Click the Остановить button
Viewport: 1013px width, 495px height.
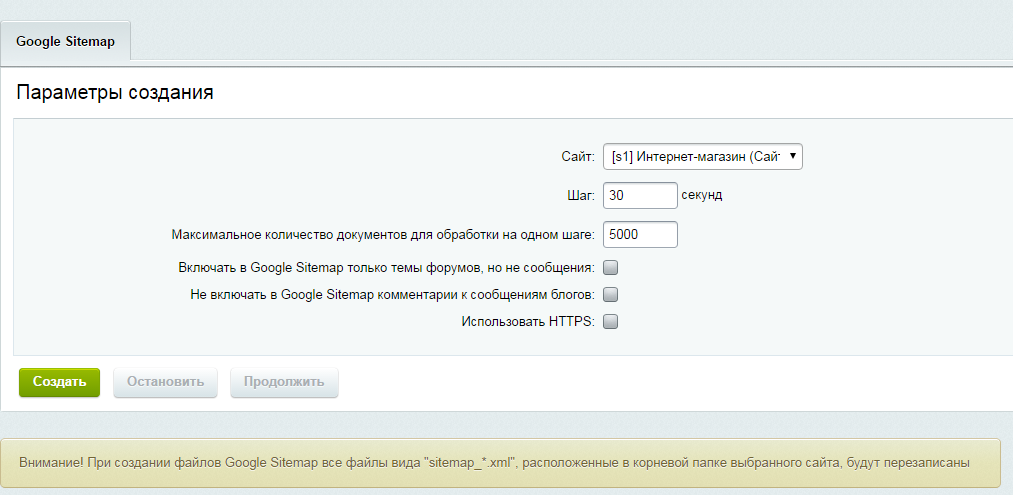[165, 382]
